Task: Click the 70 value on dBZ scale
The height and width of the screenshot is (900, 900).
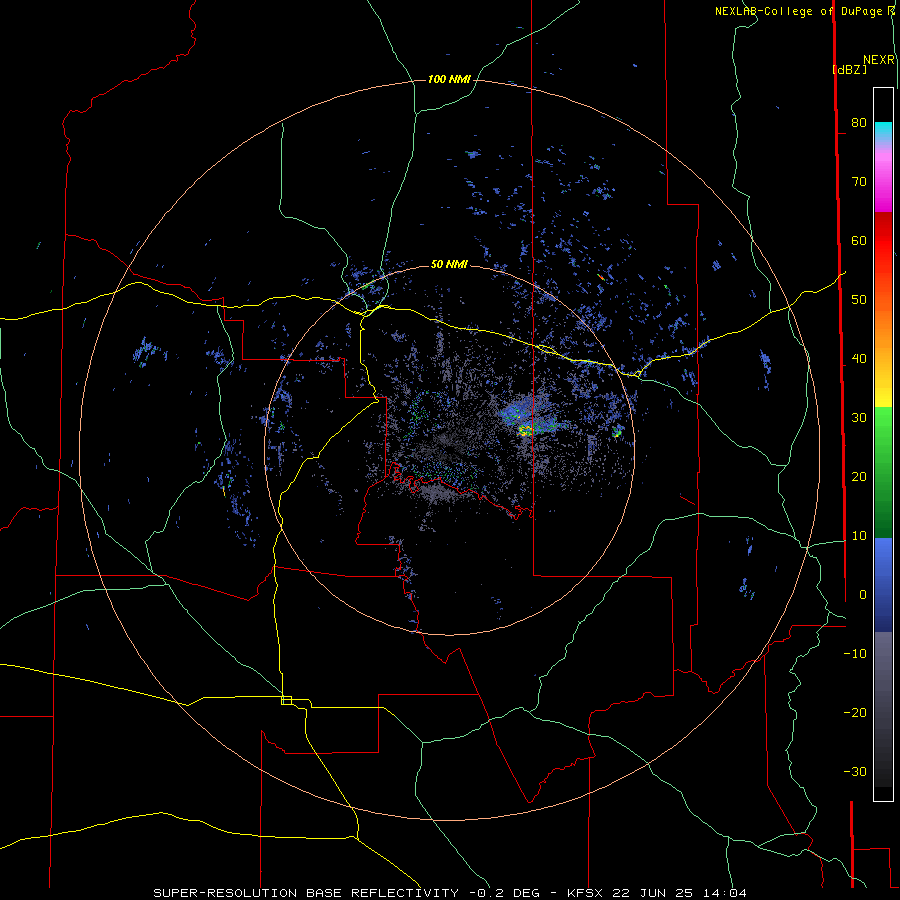Action: pyautogui.click(x=859, y=181)
